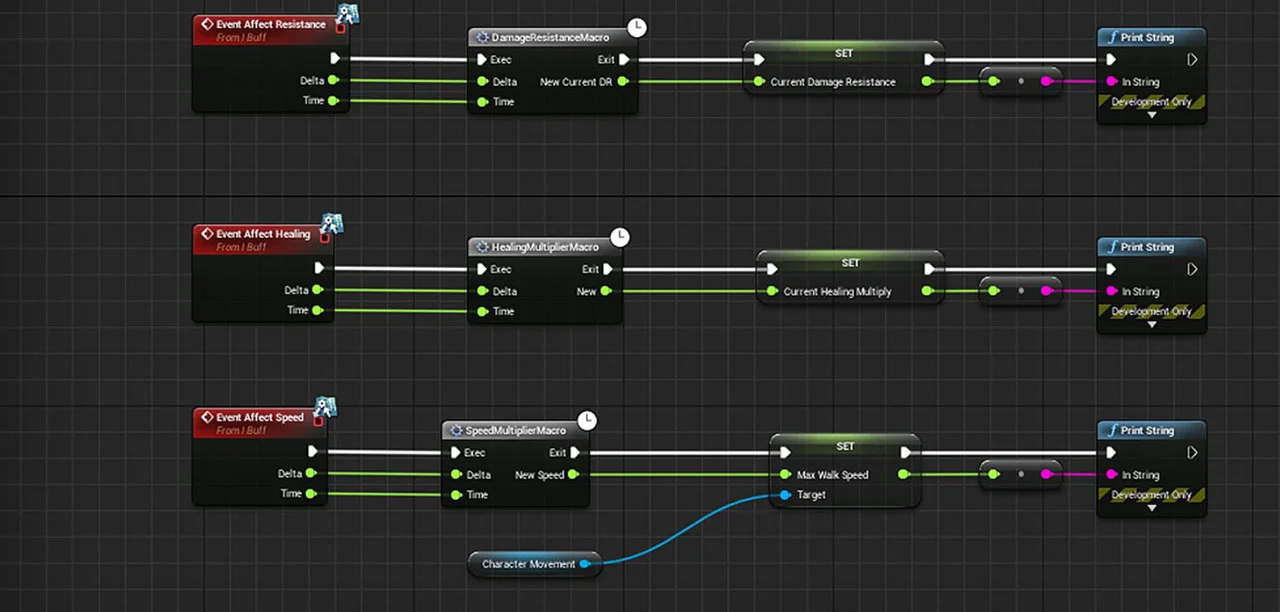Select the Event Affect Healing node title
1280x612 pixels.
coord(263,234)
